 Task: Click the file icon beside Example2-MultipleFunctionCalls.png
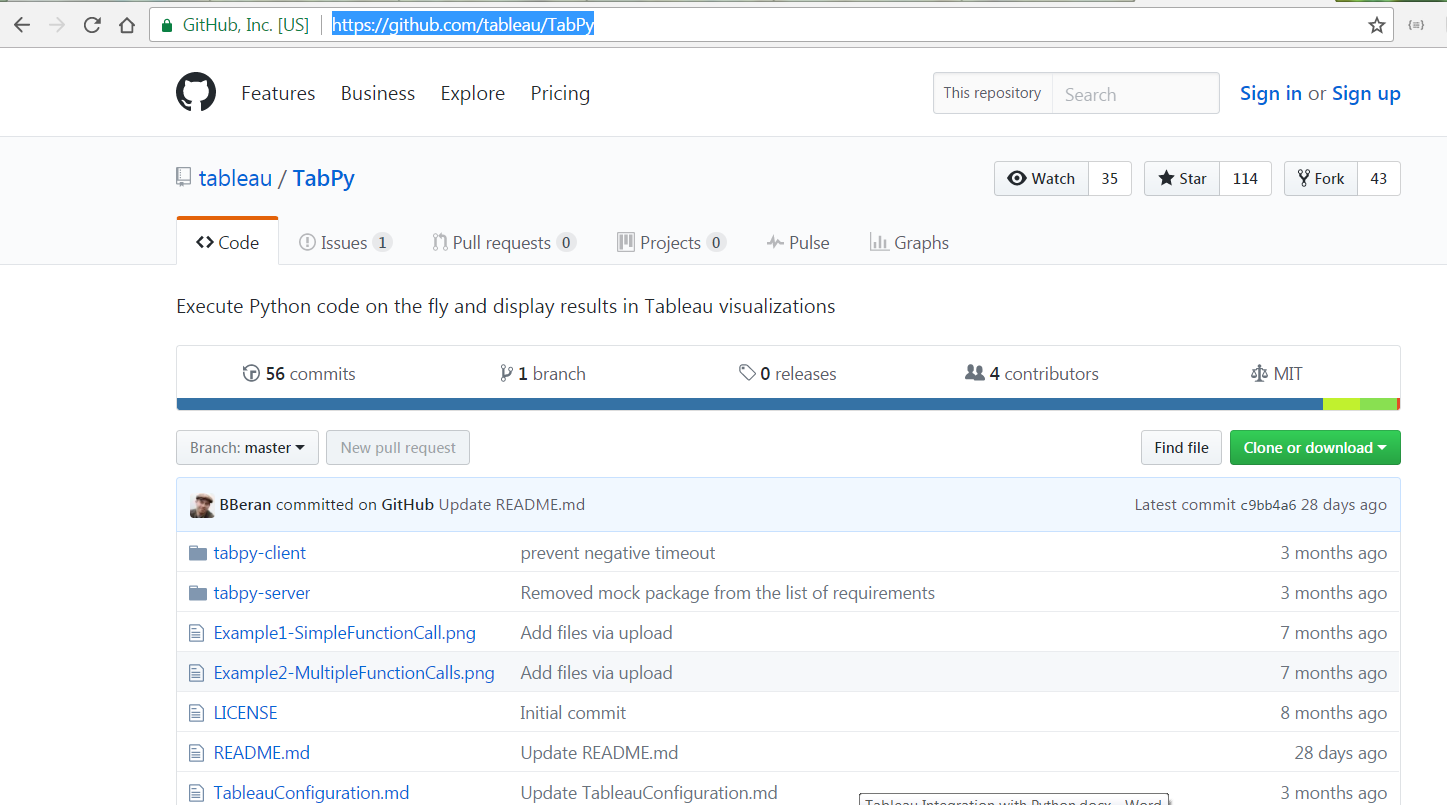[x=196, y=673]
